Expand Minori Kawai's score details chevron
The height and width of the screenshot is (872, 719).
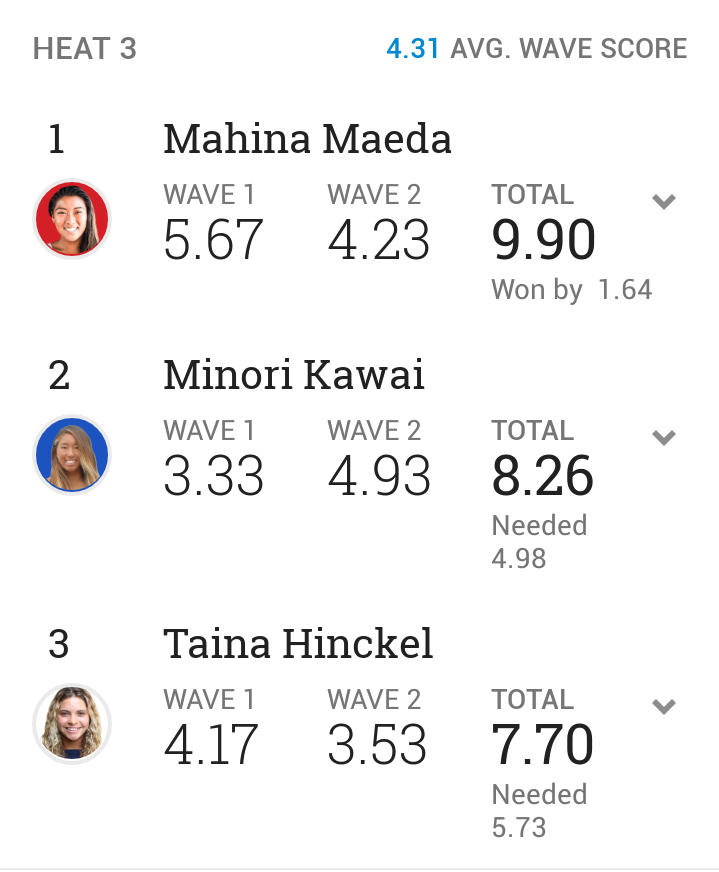(x=663, y=438)
